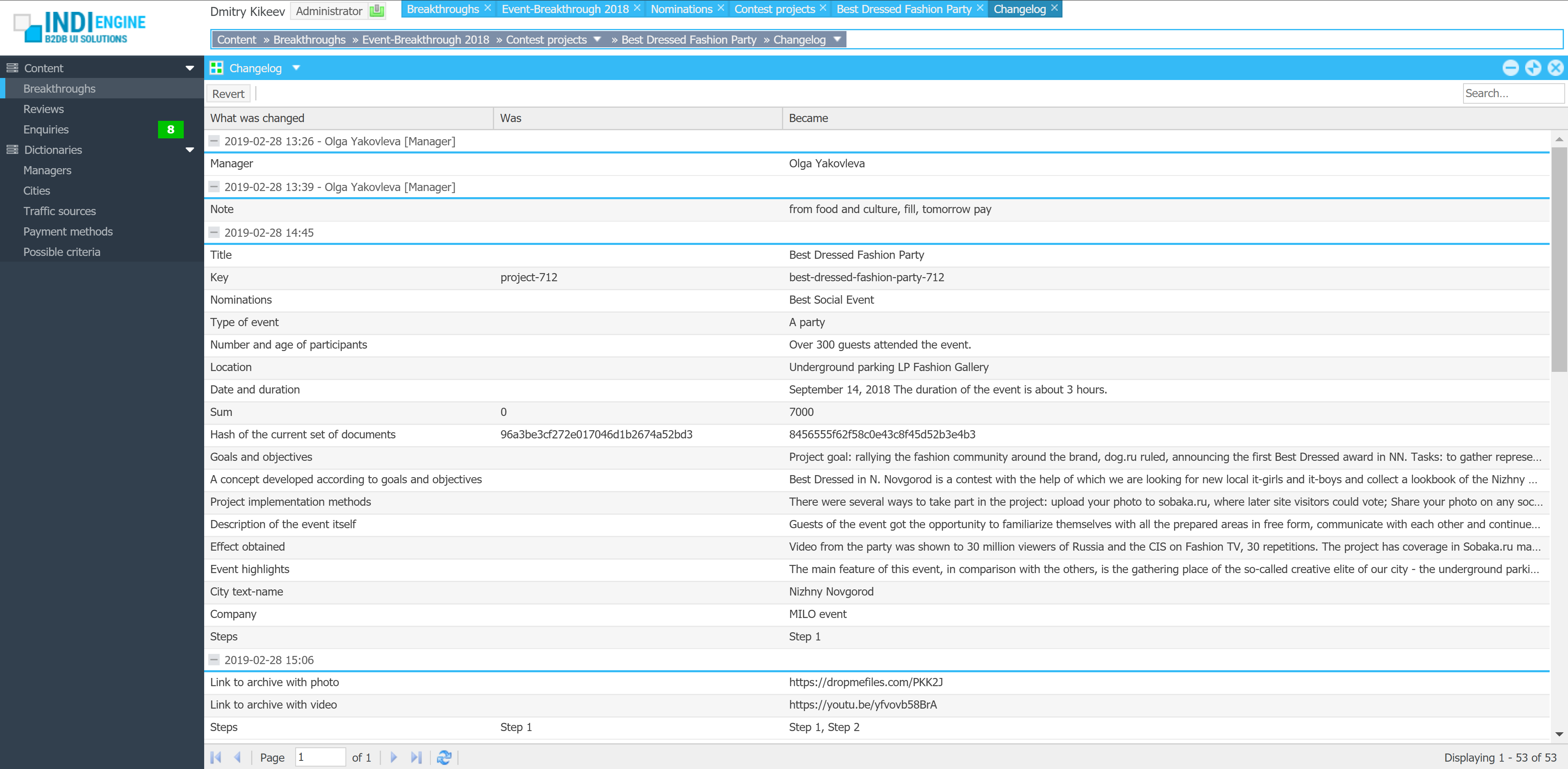
Task: Jump to the last page arrow
Action: (x=416, y=757)
